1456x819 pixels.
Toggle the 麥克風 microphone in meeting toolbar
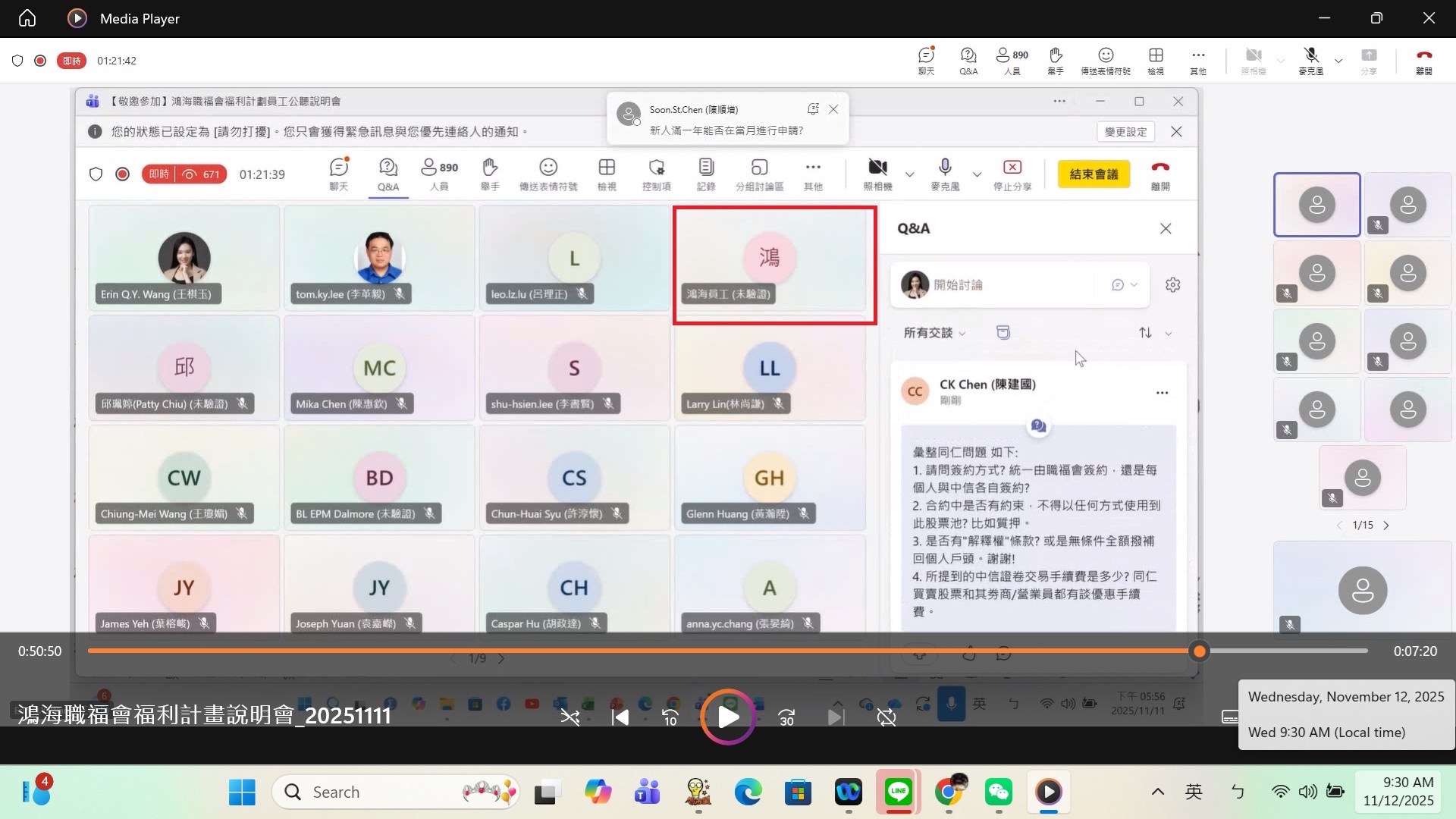coord(945,174)
